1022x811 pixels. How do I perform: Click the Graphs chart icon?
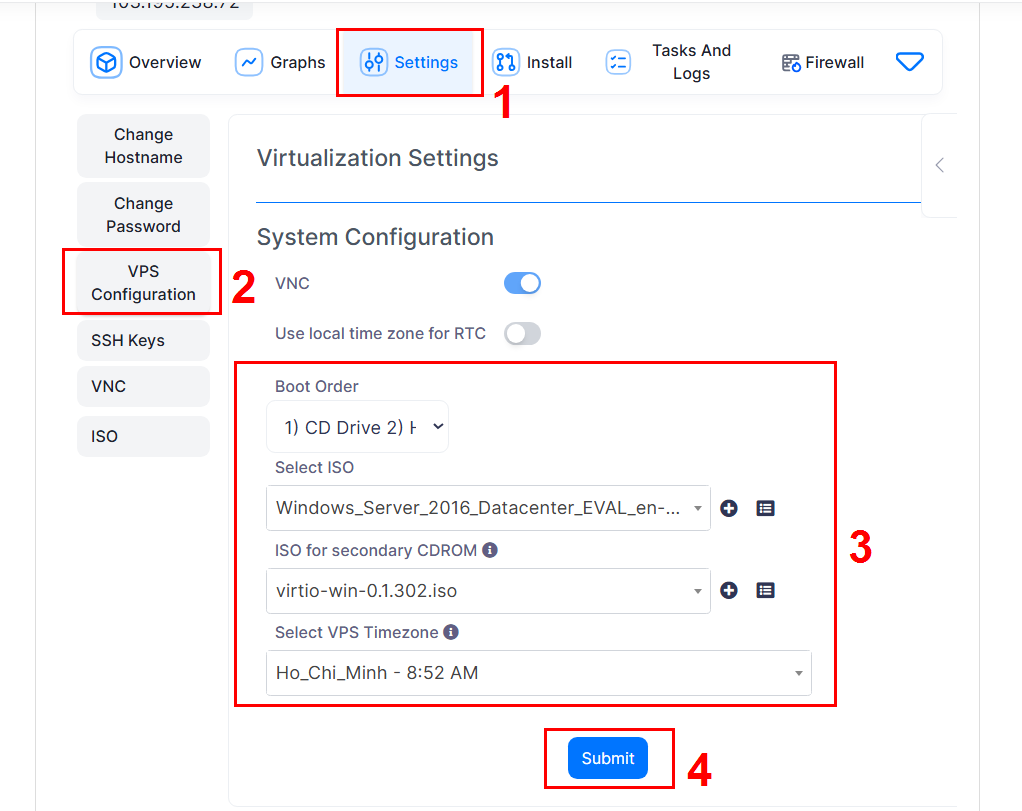click(x=248, y=63)
